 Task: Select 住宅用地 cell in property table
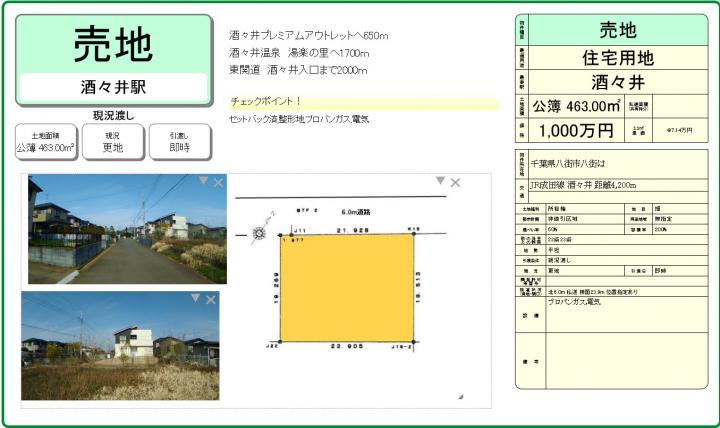click(617, 57)
